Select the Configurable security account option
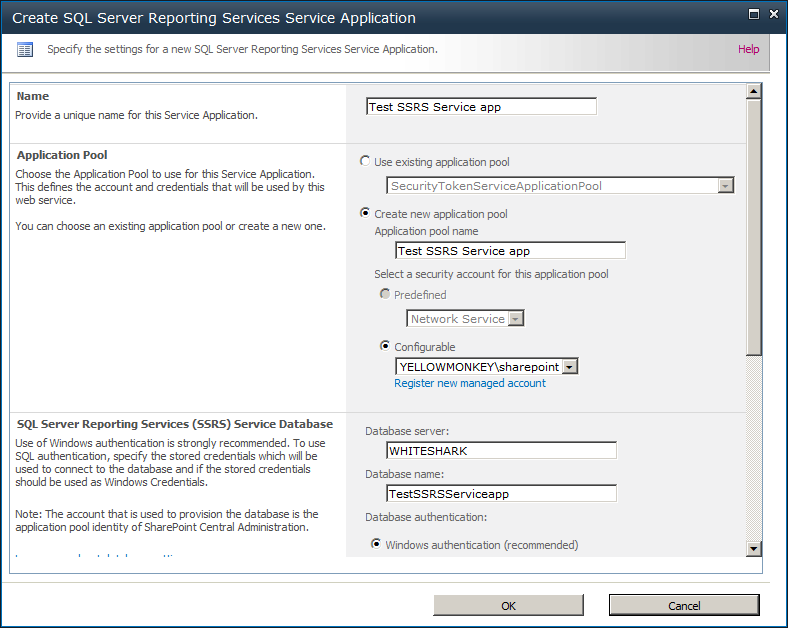Viewport: 788px width, 628px height. pyautogui.click(x=385, y=346)
